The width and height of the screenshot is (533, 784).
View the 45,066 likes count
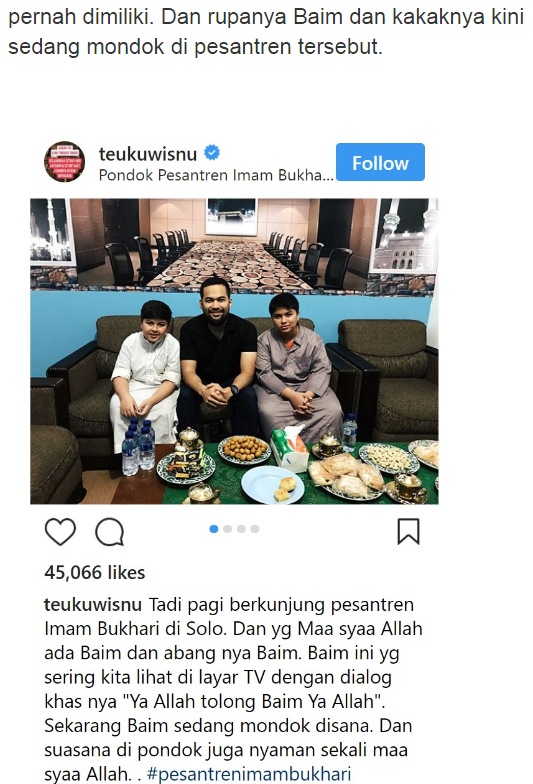(94, 572)
